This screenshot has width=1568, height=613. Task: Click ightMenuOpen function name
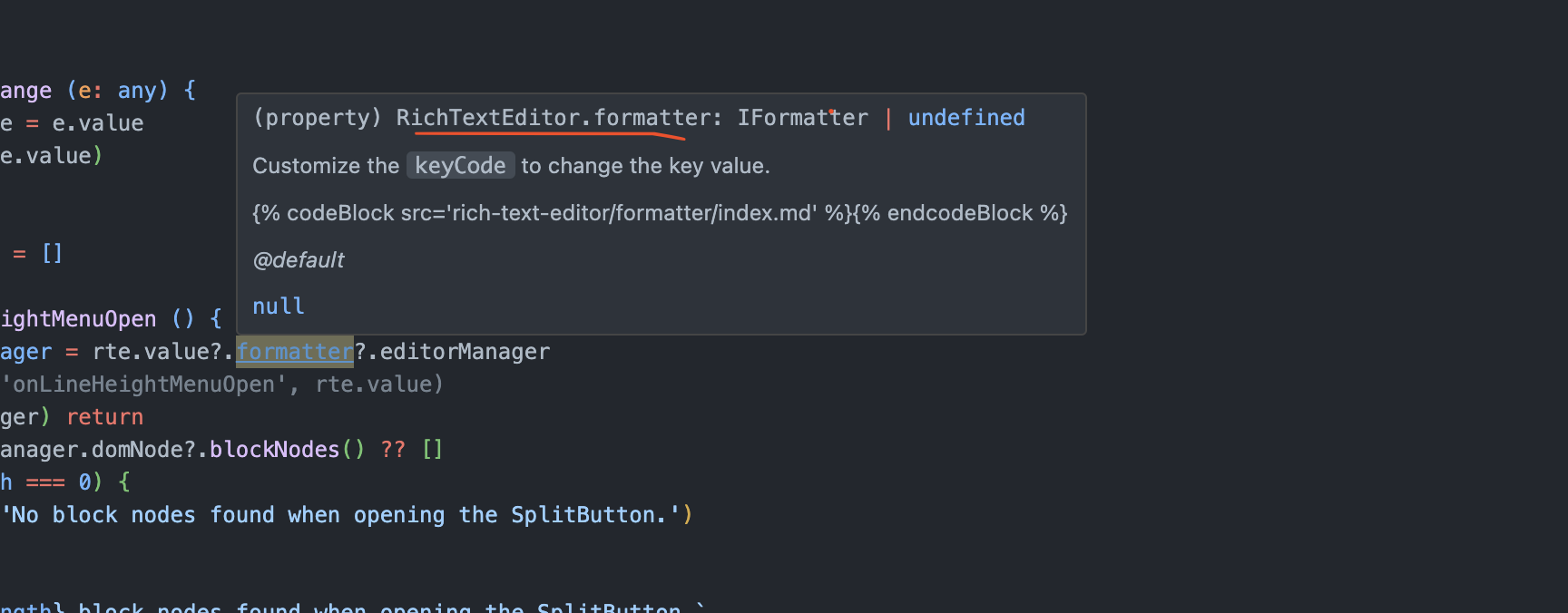78,319
